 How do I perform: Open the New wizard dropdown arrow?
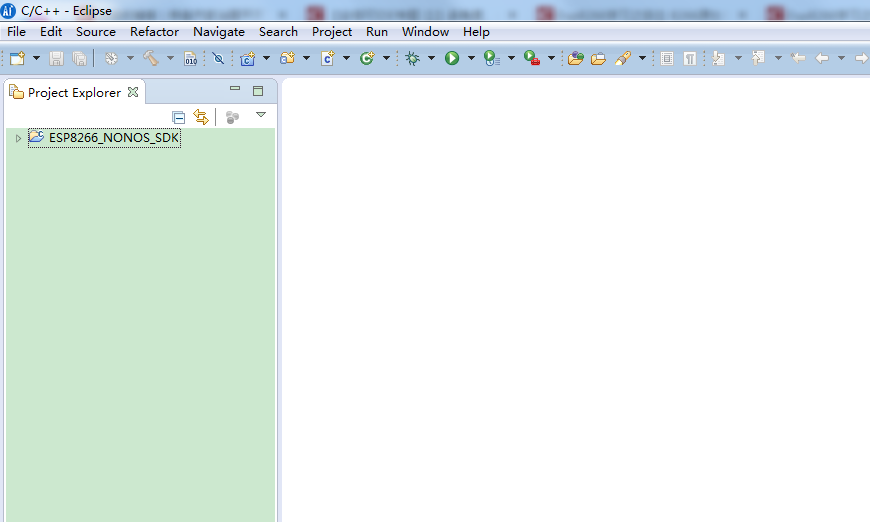pos(37,58)
